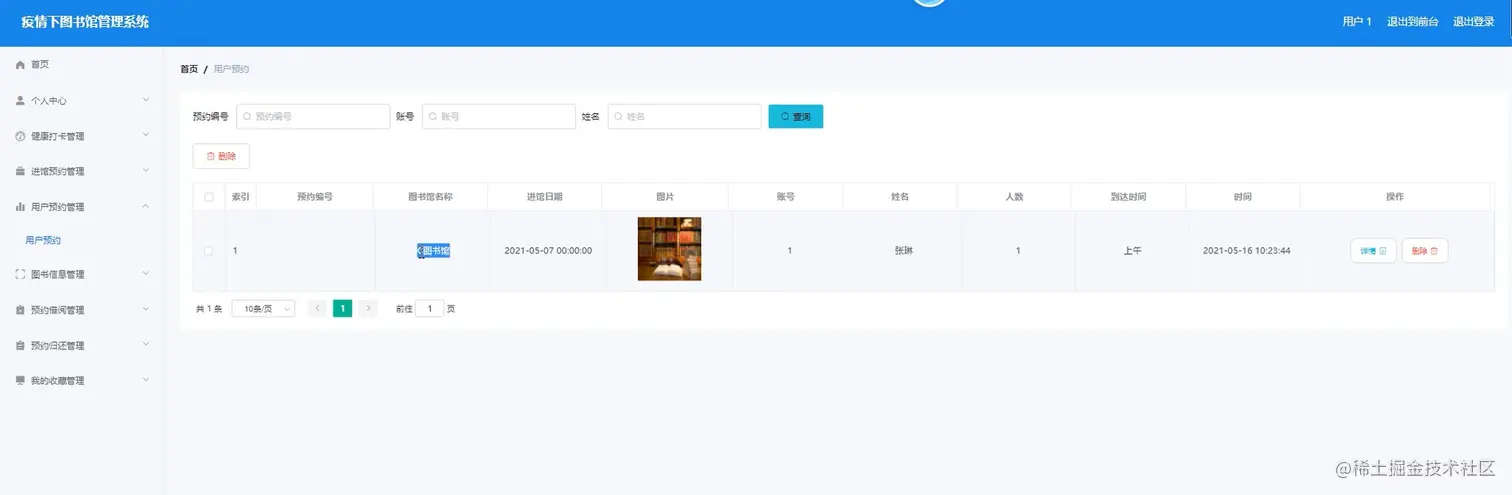This screenshot has width=1512, height=495.
Task: Click the 健康打卡管理 clock icon
Action: 20,136
